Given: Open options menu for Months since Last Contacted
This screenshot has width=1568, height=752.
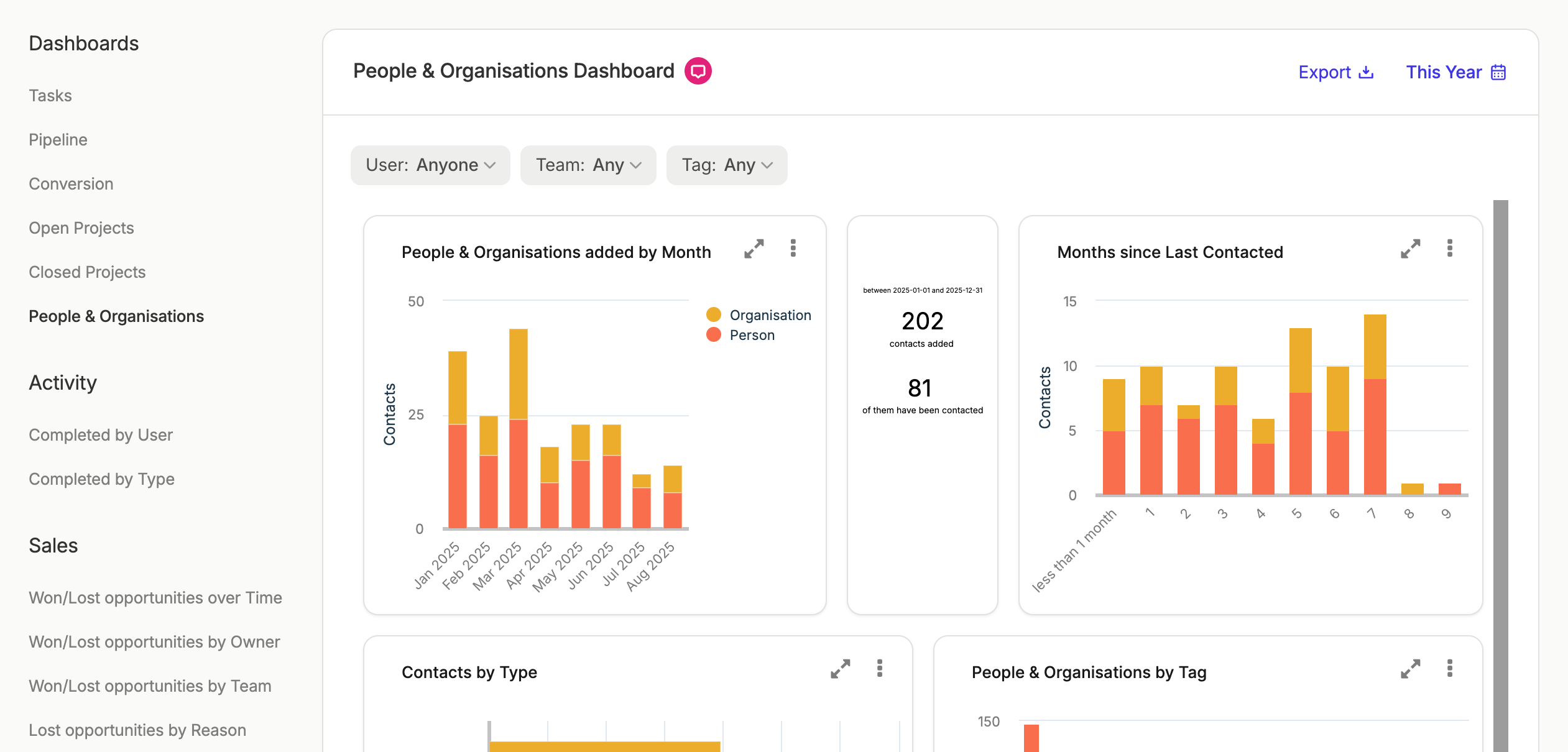Looking at the screenshot, I should [x=1450, y=249].
